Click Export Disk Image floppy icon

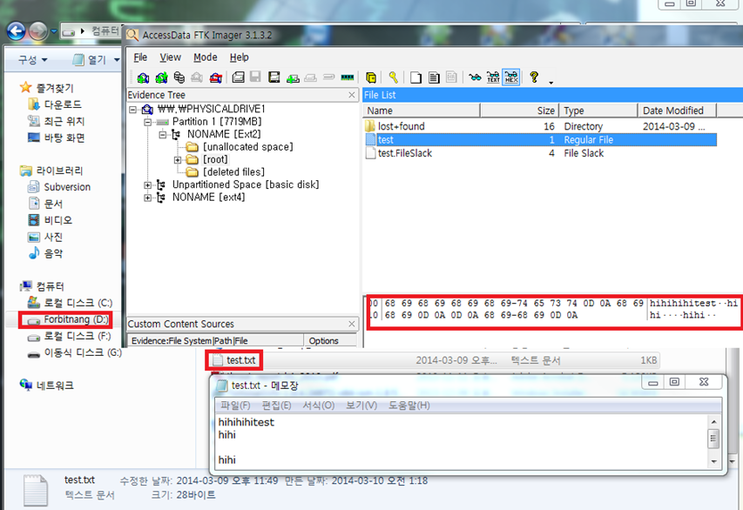(256, 77)
